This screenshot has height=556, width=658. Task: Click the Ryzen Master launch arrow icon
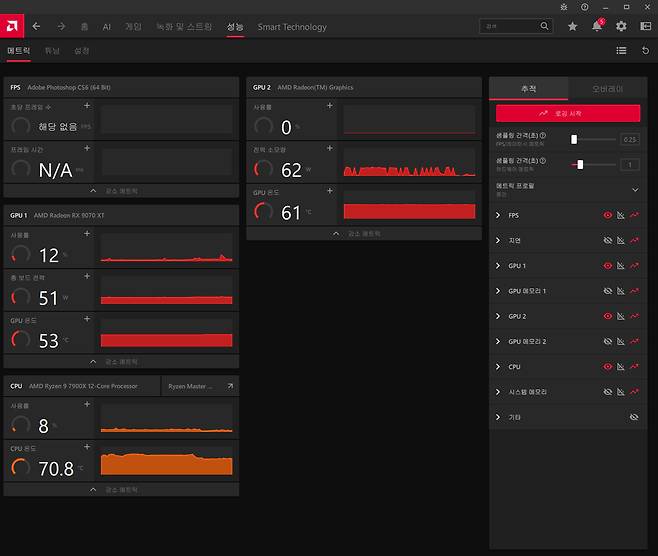tap(231, 386)
